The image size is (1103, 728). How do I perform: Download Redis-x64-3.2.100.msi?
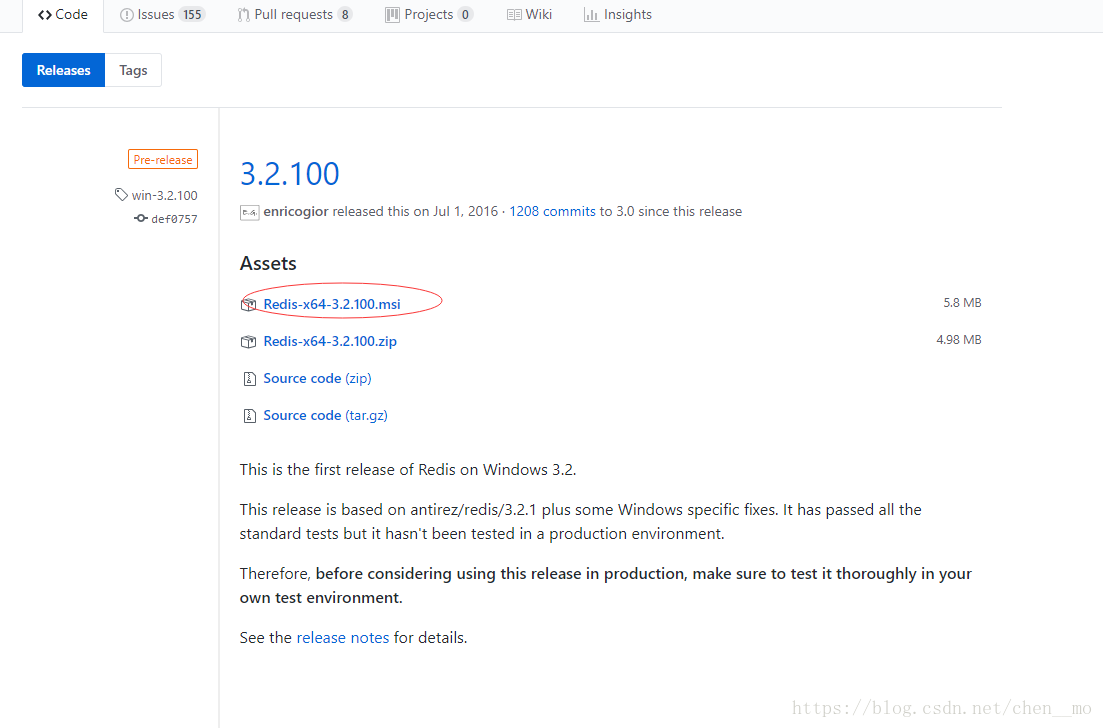pyautogui.click(x=332, y=305)
